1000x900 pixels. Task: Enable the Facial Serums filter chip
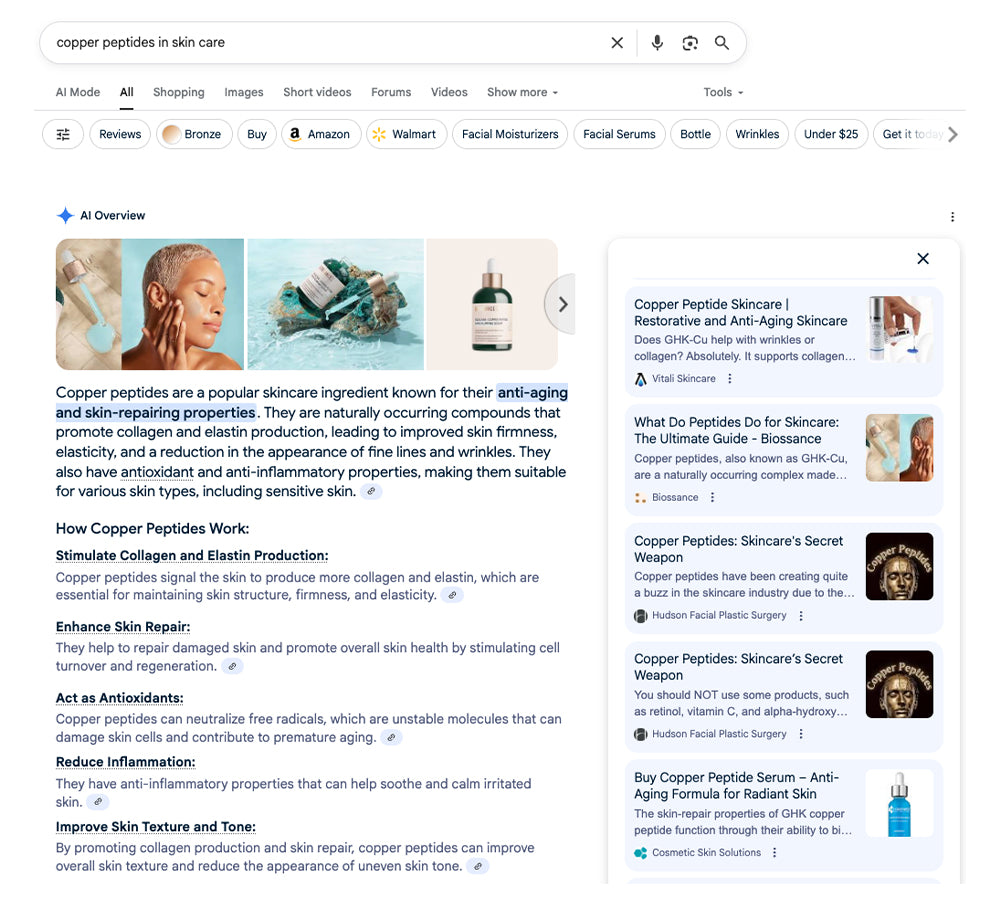(x=619, y=134)
